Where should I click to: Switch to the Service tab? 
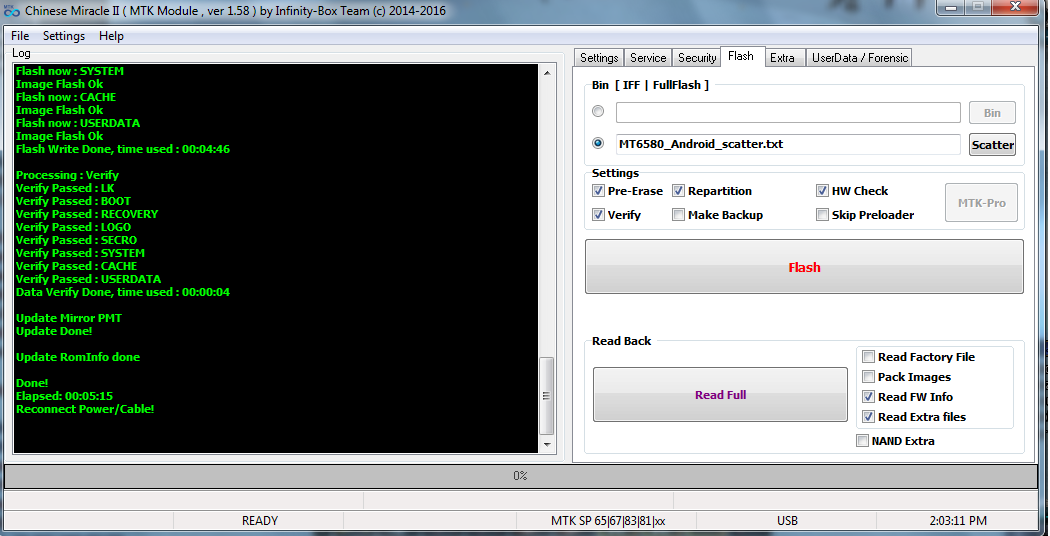(648, 58)
